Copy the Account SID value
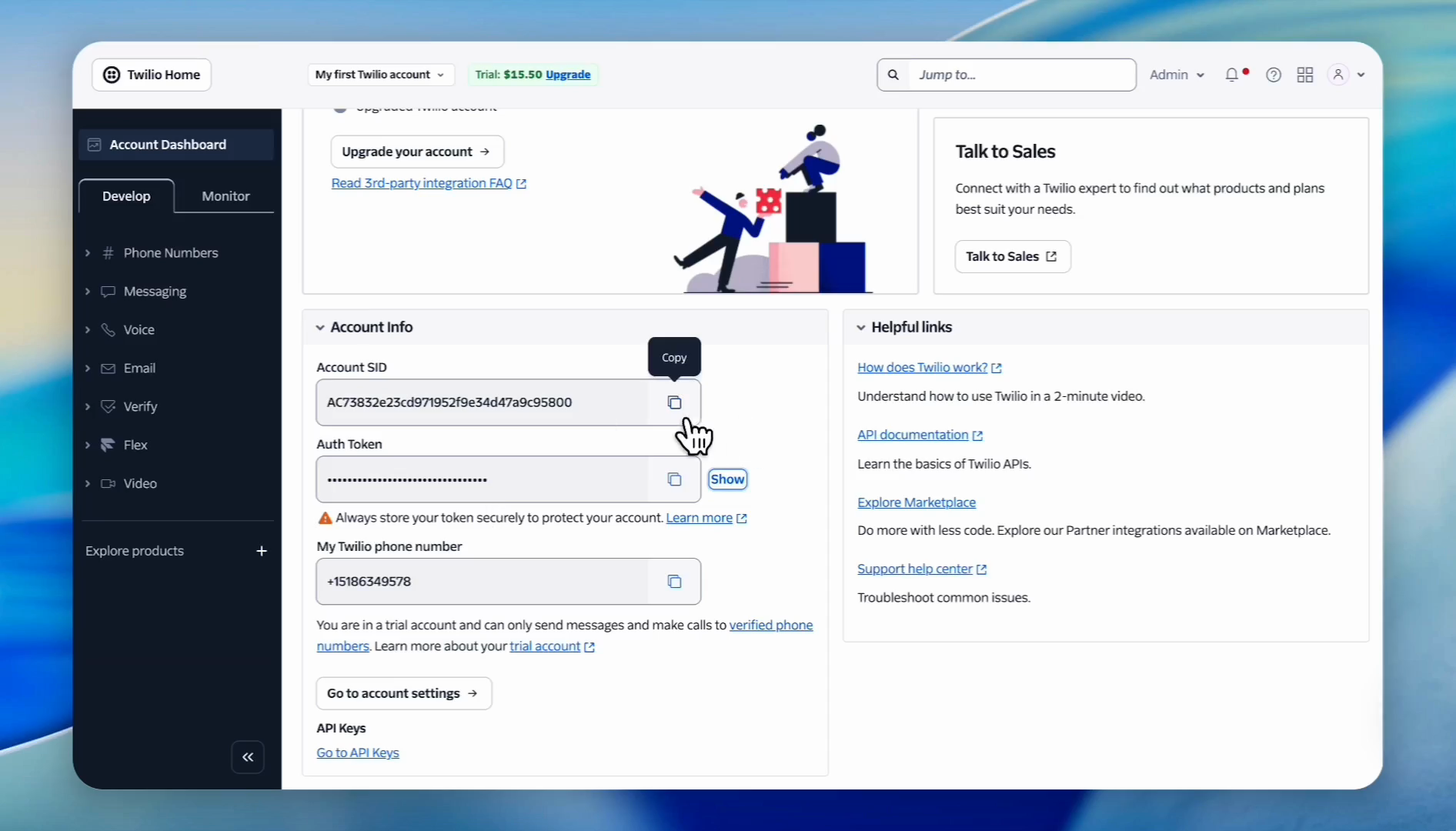1456x831 pixels. [674, 402]
